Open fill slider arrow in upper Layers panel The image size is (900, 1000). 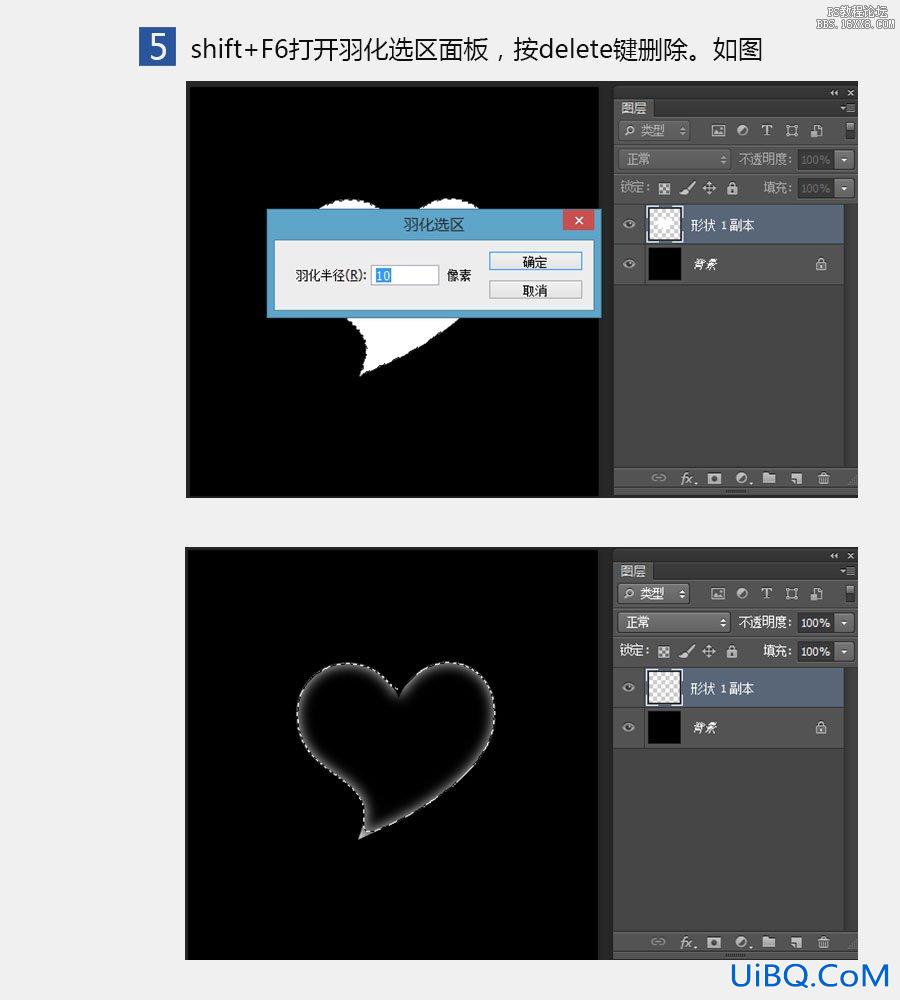pyautogui.click(x=845, y=188)
